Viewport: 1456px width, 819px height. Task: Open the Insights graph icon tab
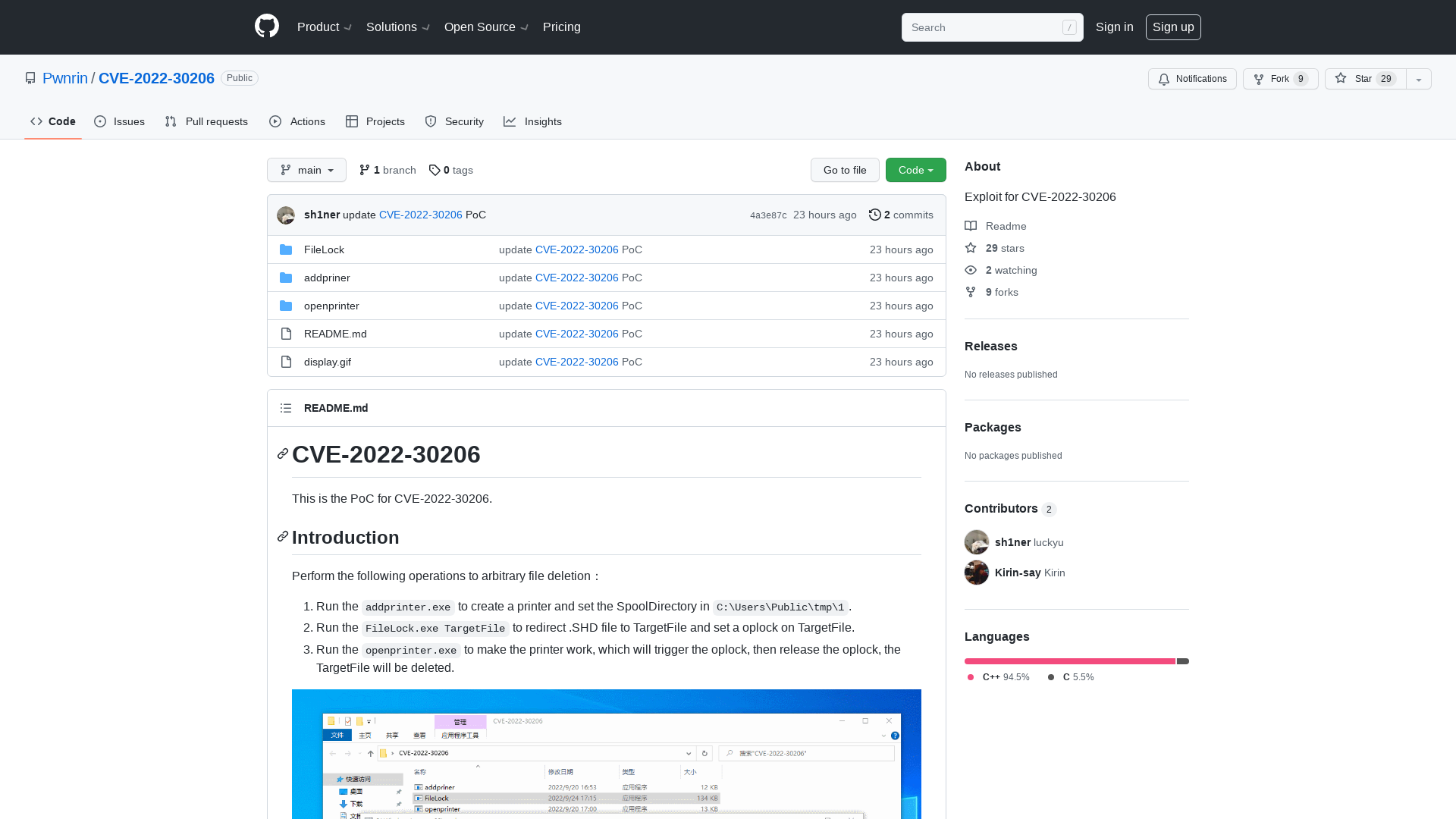510,121
